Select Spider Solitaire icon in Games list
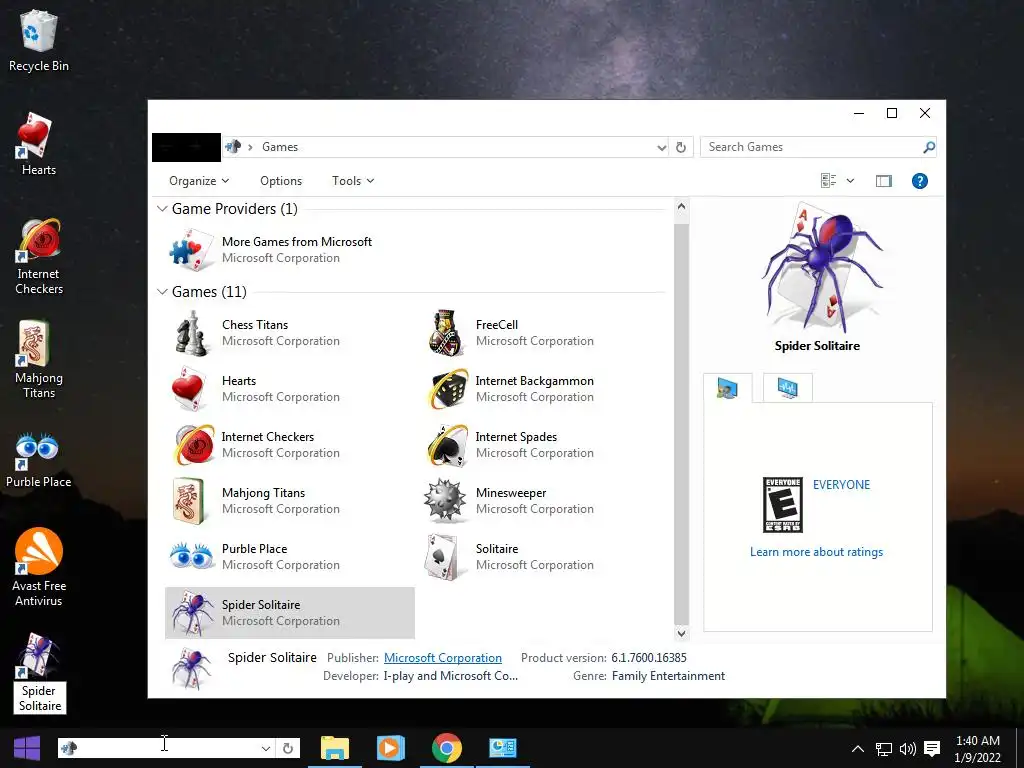The image size is (1024, 768). [192, 613]
